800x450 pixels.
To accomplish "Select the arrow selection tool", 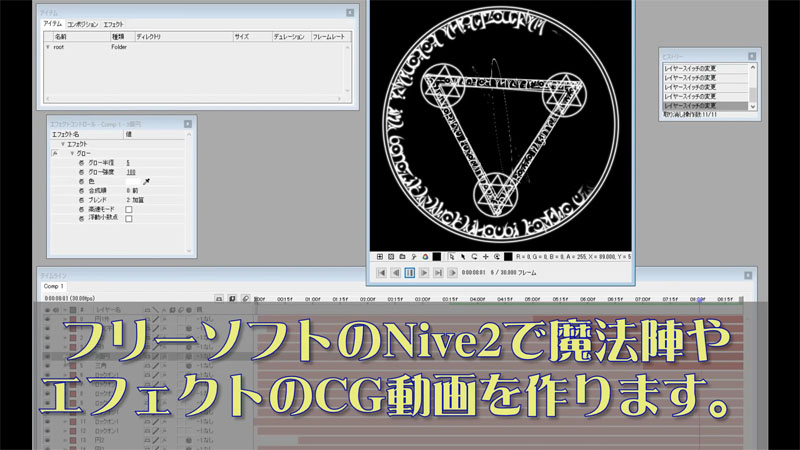I will pos(452,257).
